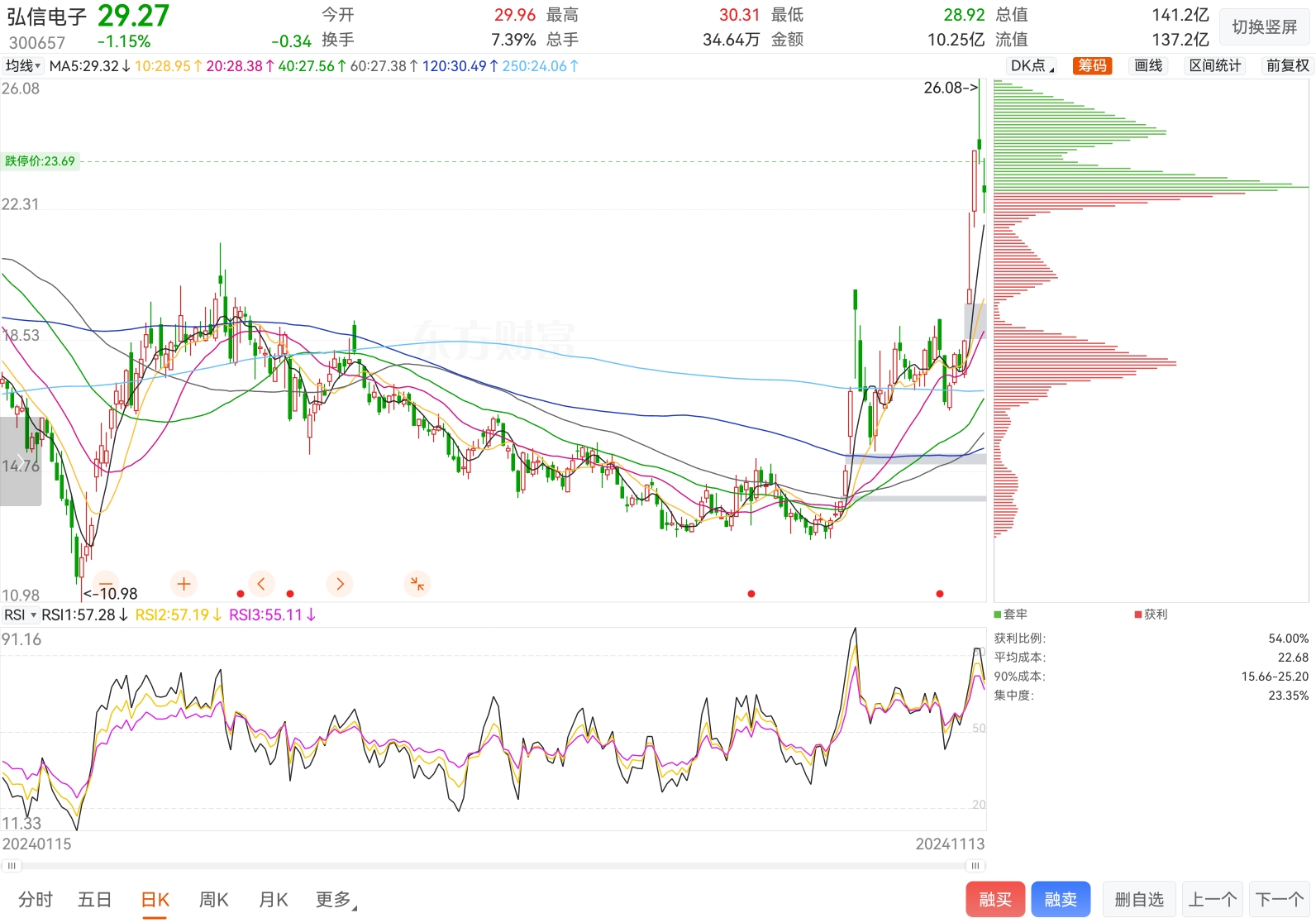Image resolution: width=1316 pixels, height=923 pixels.
Task: Click 切换竖屏 to switch orientation
Action: [x=1265, y=27]
